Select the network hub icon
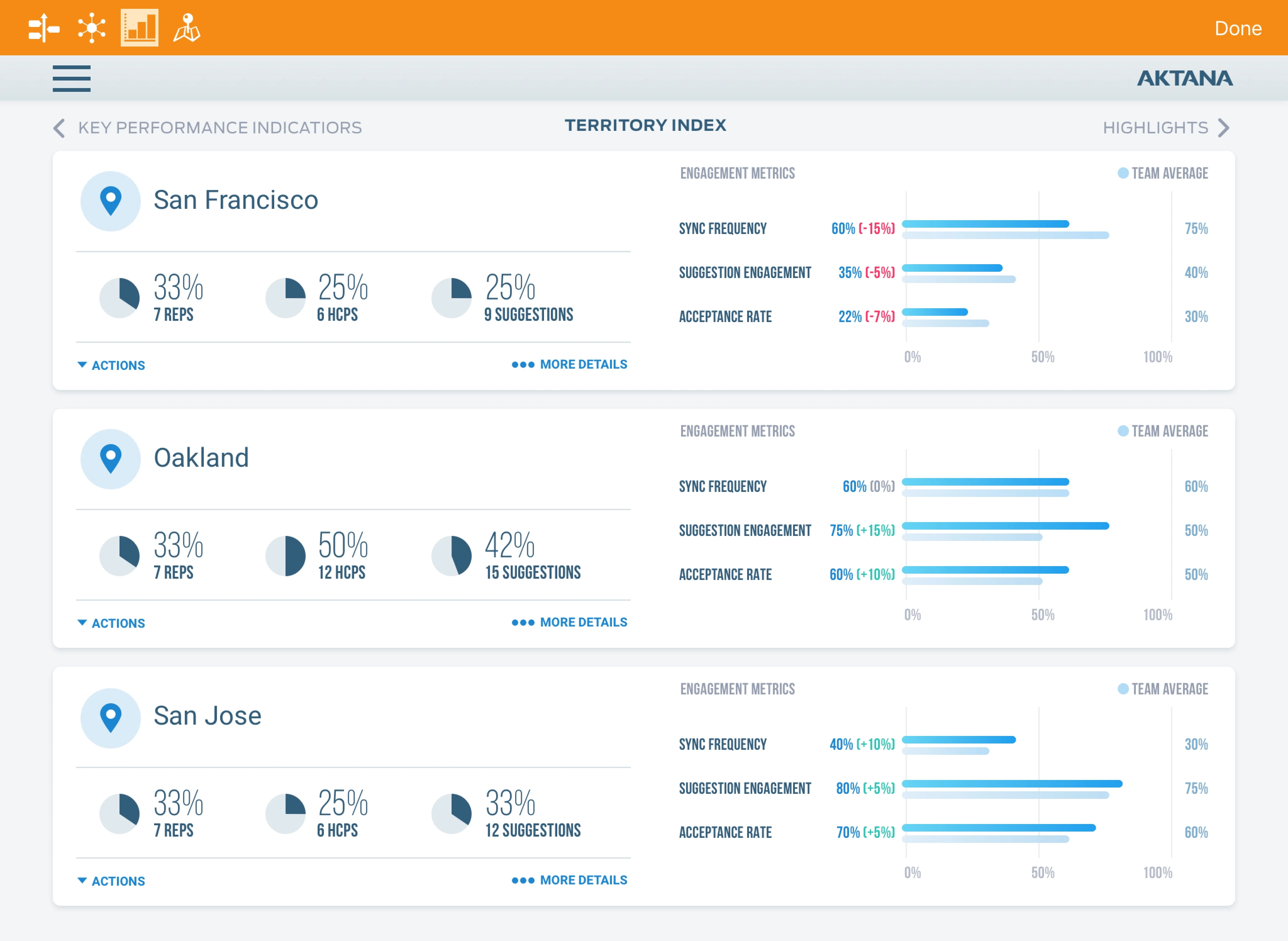The width and height of the screenshot is (1288, 941). 92,28
